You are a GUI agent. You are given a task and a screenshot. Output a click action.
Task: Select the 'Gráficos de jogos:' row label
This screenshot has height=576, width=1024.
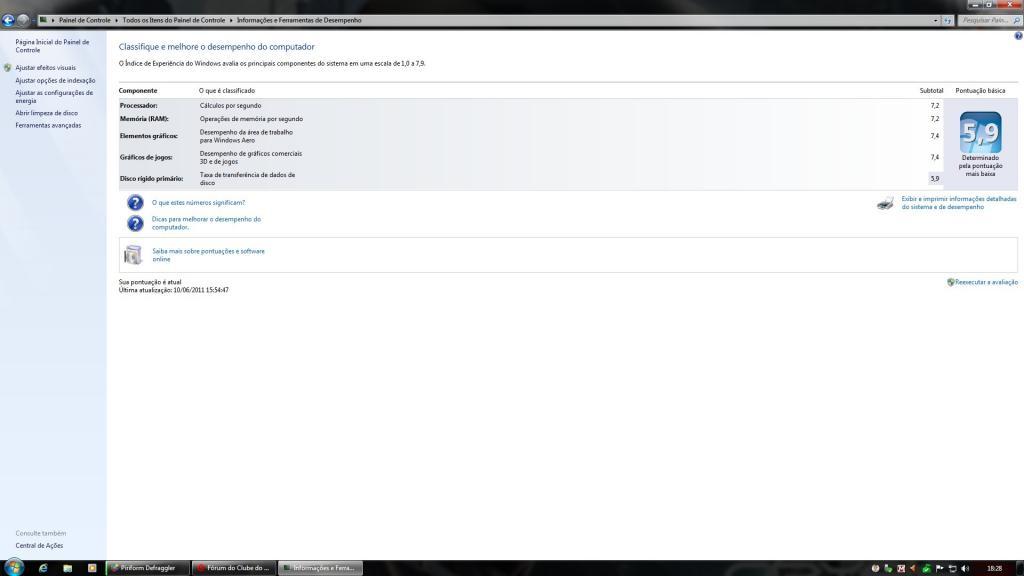pyautogui.click(x=146, y=157)
